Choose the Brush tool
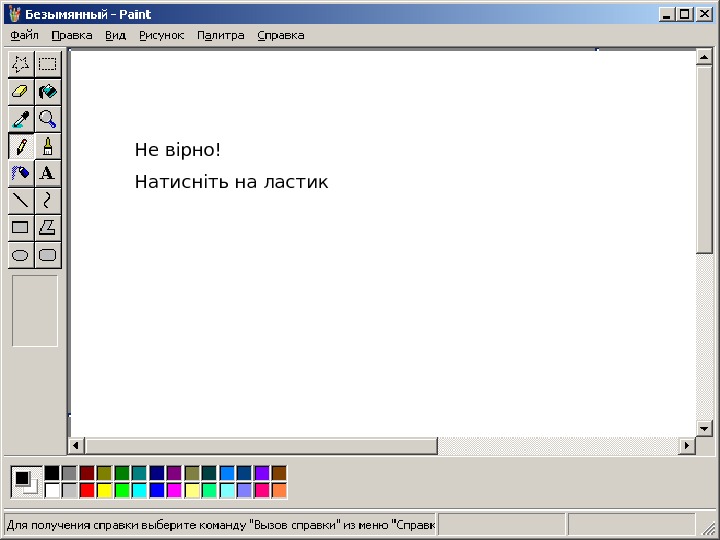 click(48, 146)
